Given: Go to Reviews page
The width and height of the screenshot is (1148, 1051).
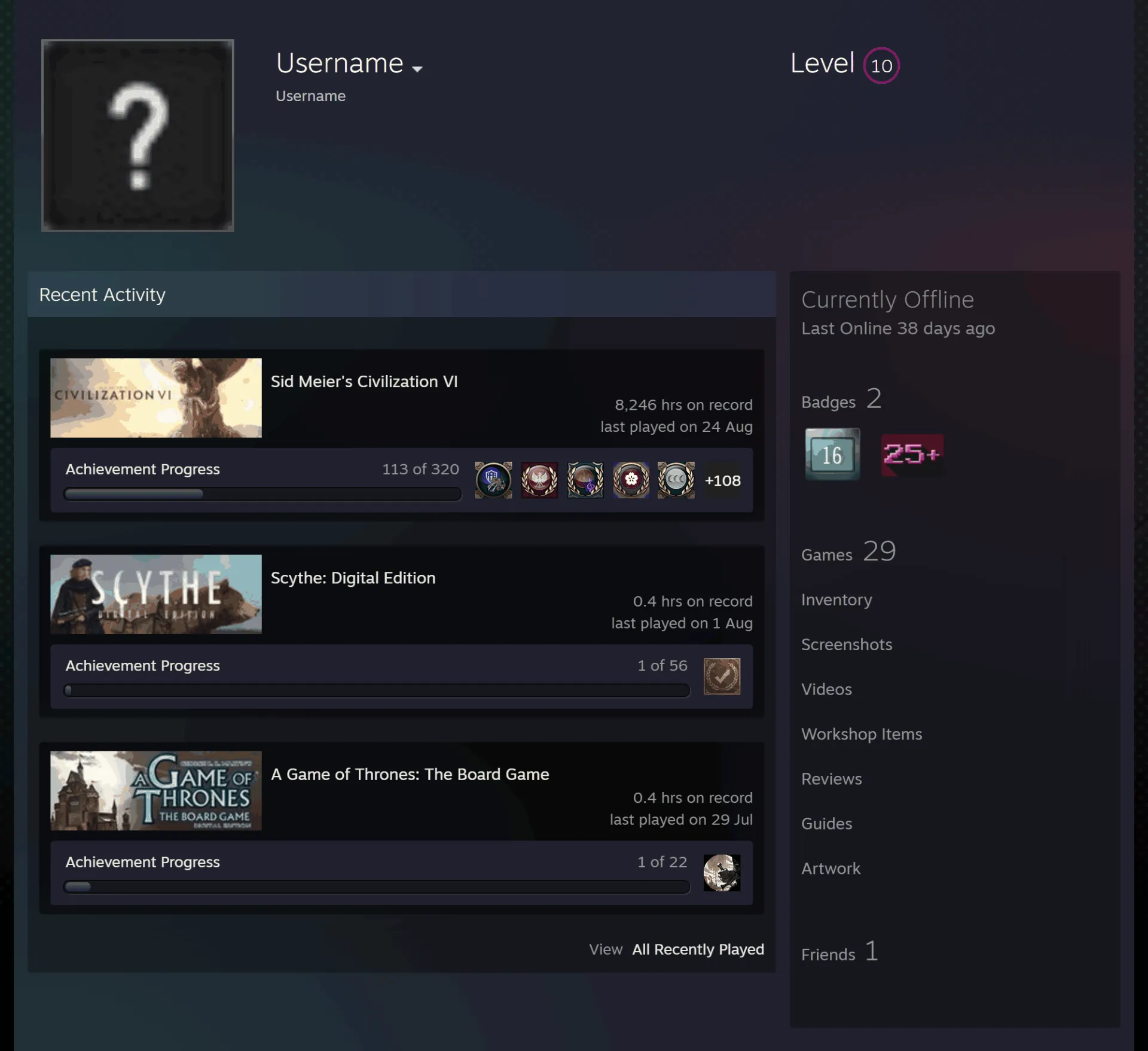Looking at the screenshot, I should coord(832,779).
